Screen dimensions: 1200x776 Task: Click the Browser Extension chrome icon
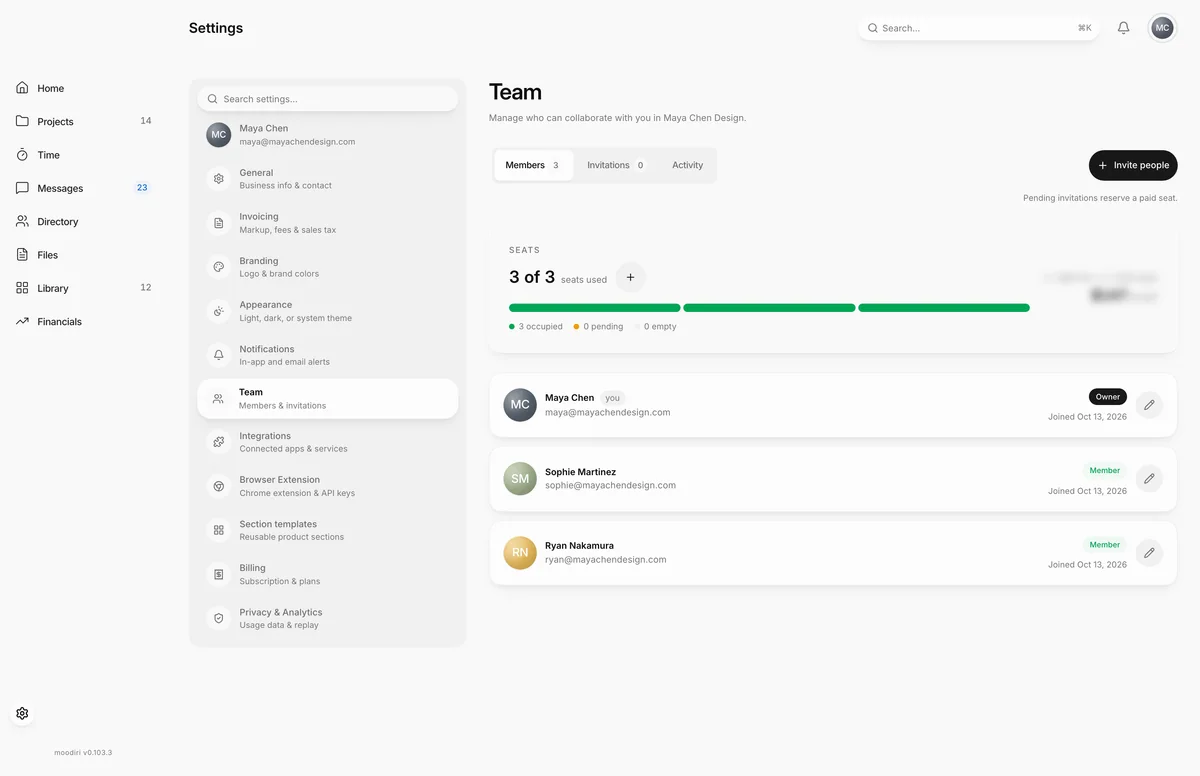click(x=219, y=486)
